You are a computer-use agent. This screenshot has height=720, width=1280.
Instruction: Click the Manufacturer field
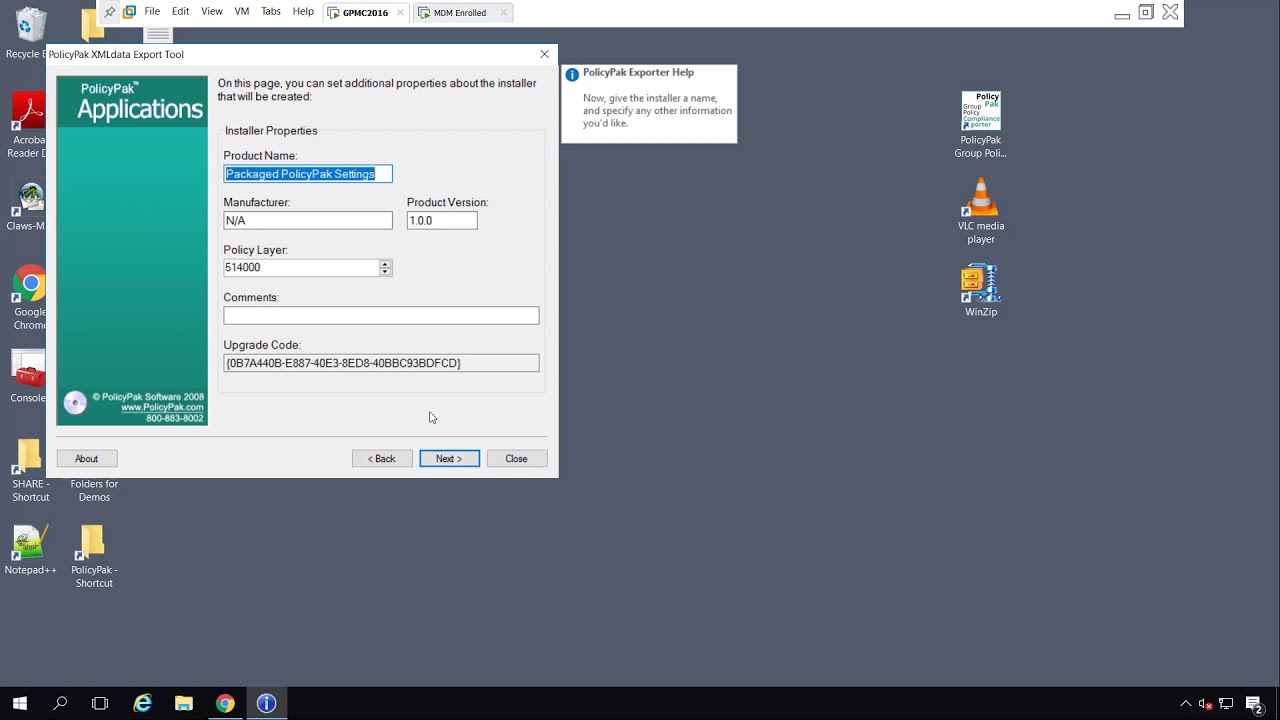point(308,221)
